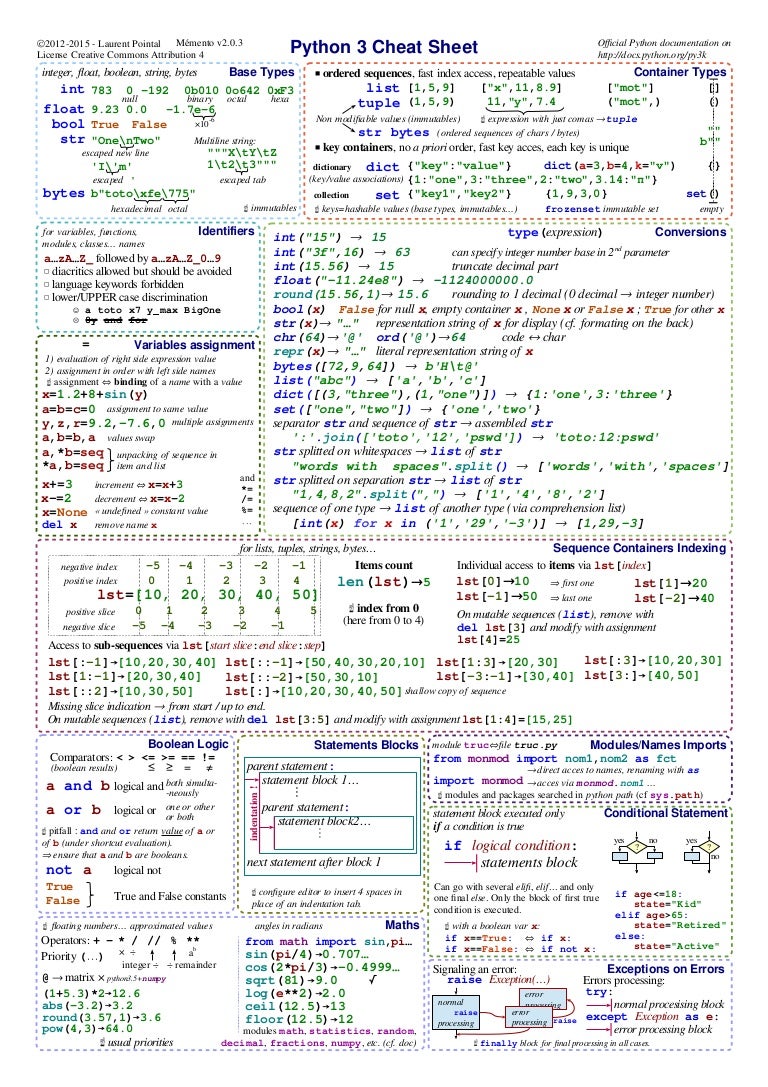Click the left yes/no flowchart diamond
Screen dimensions: 768x1087
pyautogui.click(x=633, y=851)
